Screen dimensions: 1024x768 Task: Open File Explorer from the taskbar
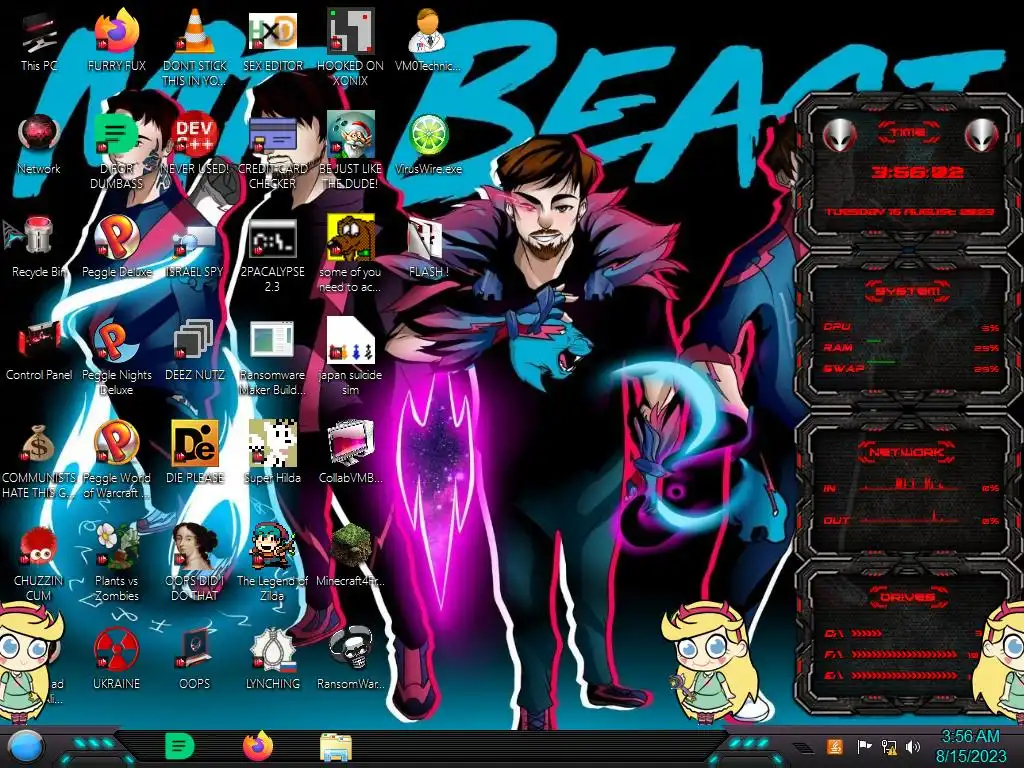click(x=336, y=747)
